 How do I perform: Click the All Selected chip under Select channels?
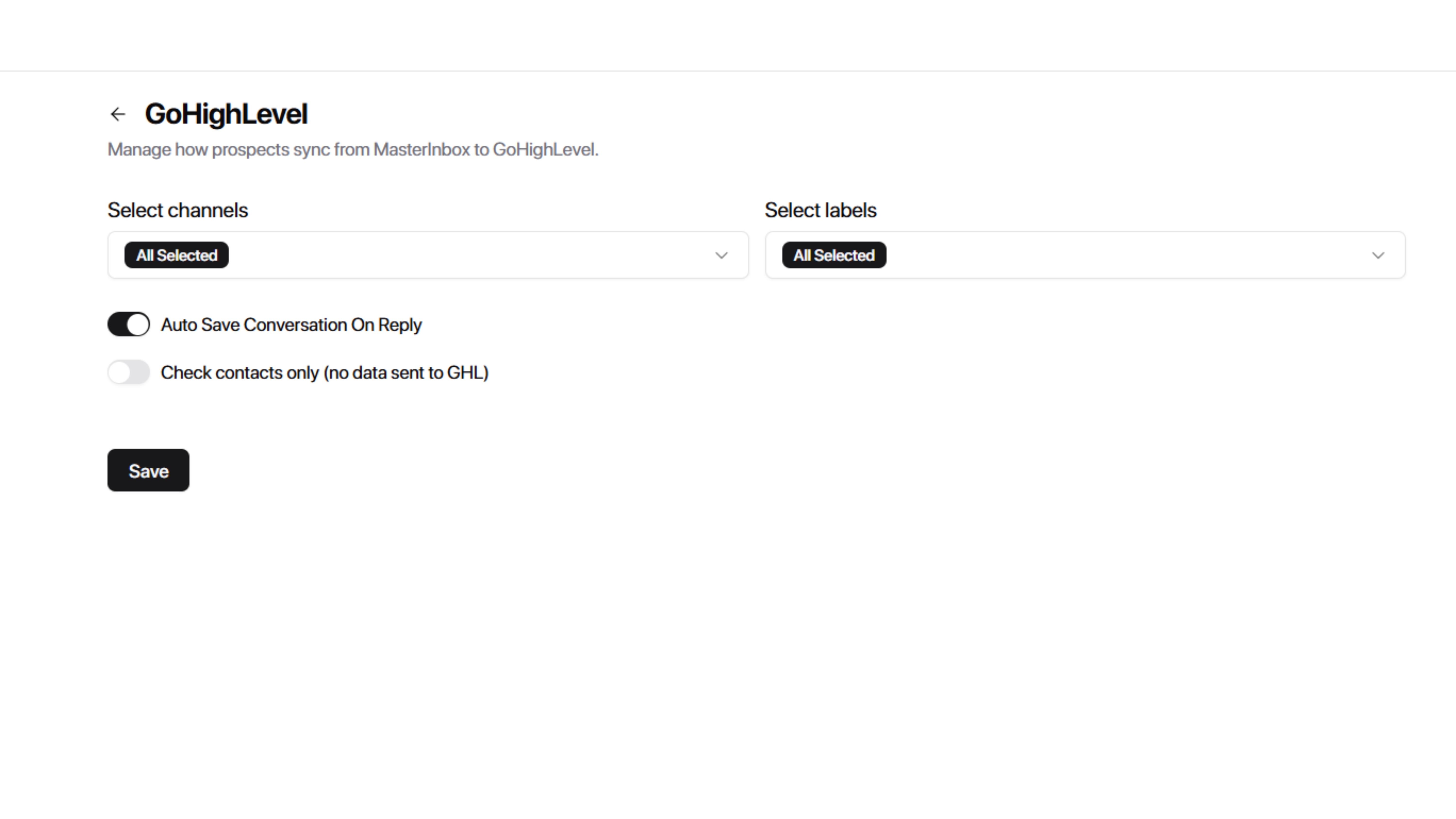pos(176,255)
